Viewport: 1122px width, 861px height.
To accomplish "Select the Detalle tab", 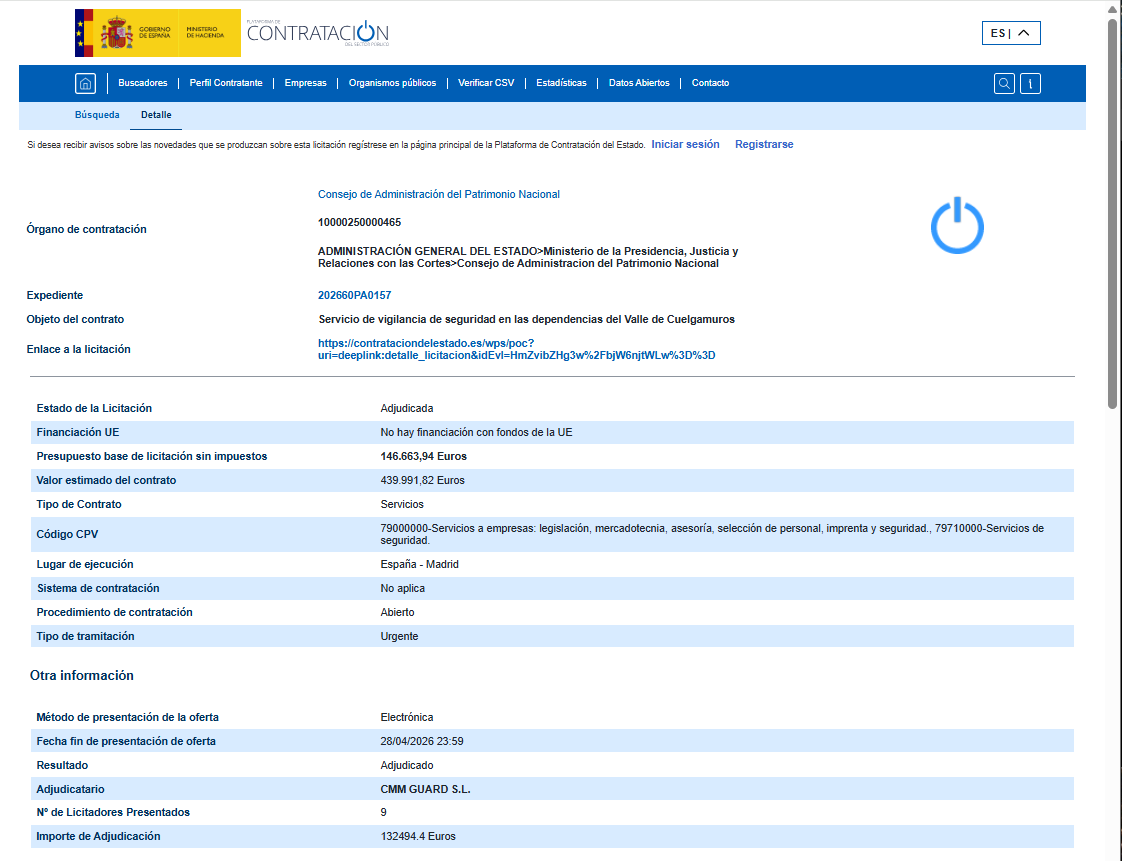I will point(156,115).
